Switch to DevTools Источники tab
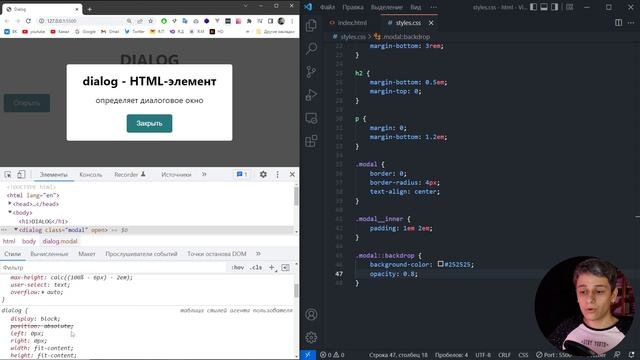 [x=176, y=174]
